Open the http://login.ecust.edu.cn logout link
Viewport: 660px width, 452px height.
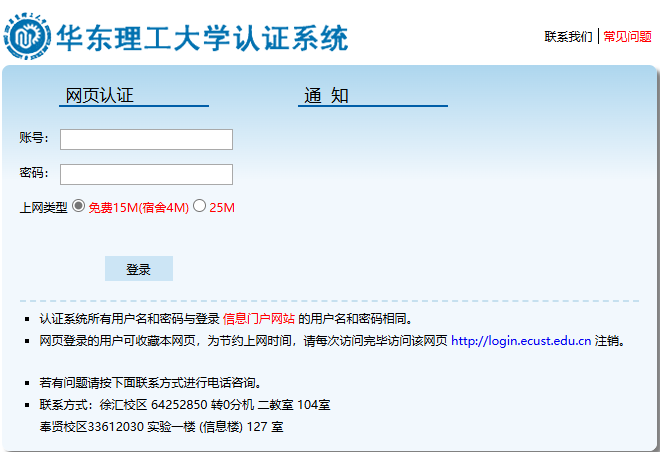[x=521, y=340]
